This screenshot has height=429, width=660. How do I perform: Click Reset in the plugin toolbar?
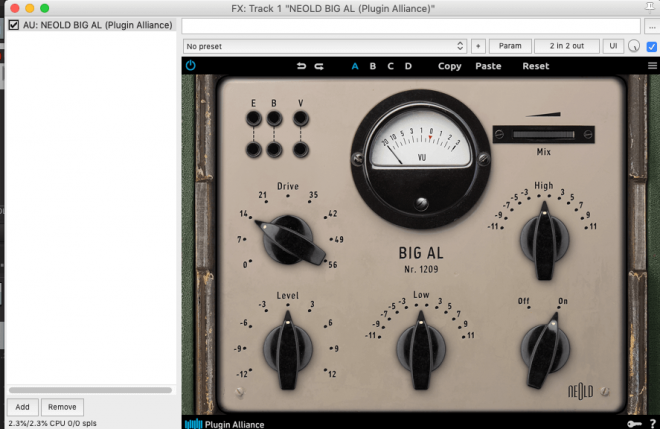[536, 66]
